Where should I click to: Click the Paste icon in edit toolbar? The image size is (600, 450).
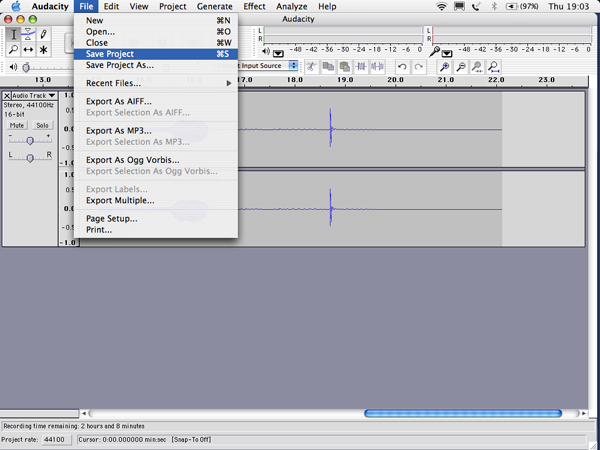(x=345, y=67)
